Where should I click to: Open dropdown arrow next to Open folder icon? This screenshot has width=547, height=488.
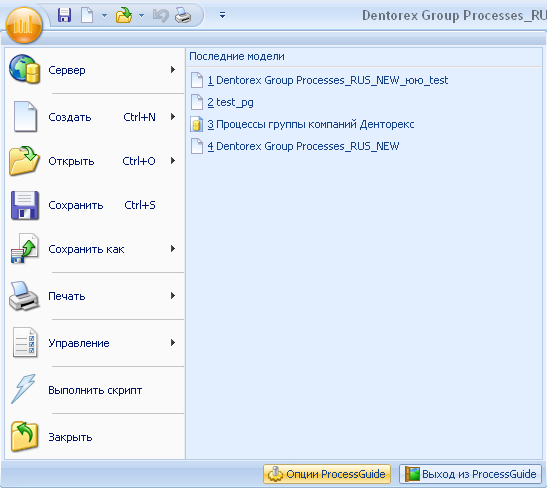click(141, 15)
